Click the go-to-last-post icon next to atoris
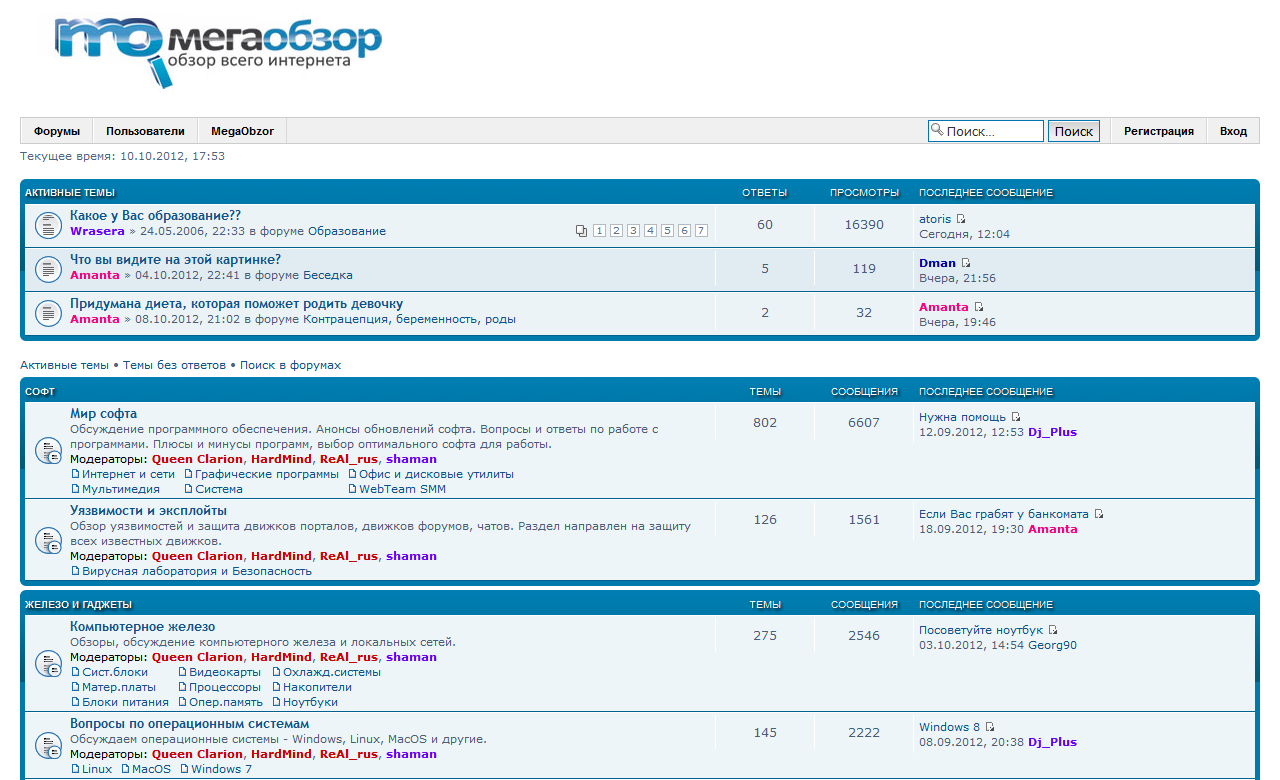1280x780 pixels. (x=961, y=219)
